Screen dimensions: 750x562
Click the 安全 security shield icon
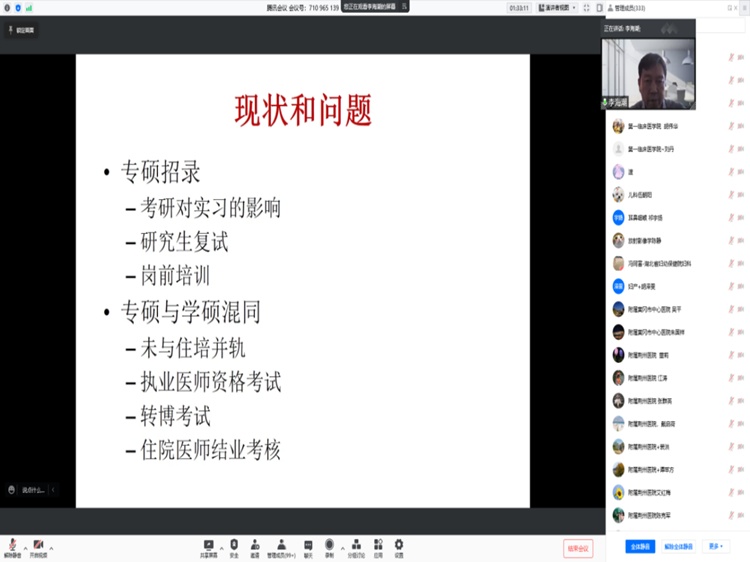click(x=234, y=544)
